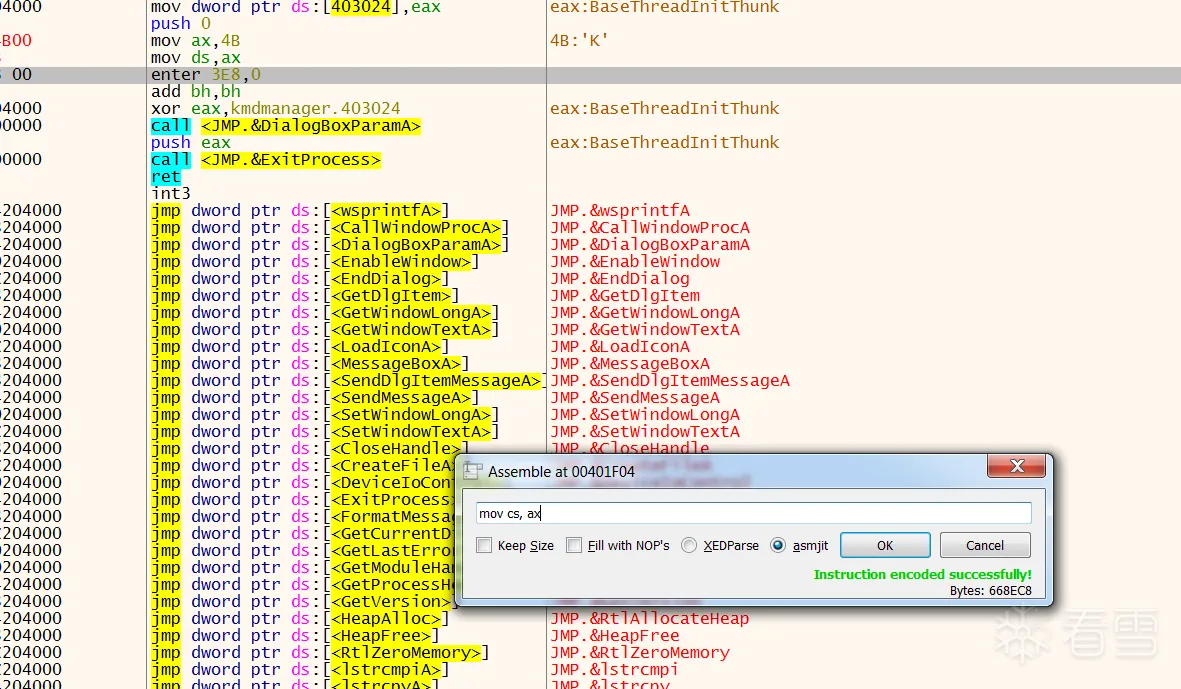The image size is (1181, 689).
Task: Select jmp to MessageBoxA line
Action: pos(310,364)
